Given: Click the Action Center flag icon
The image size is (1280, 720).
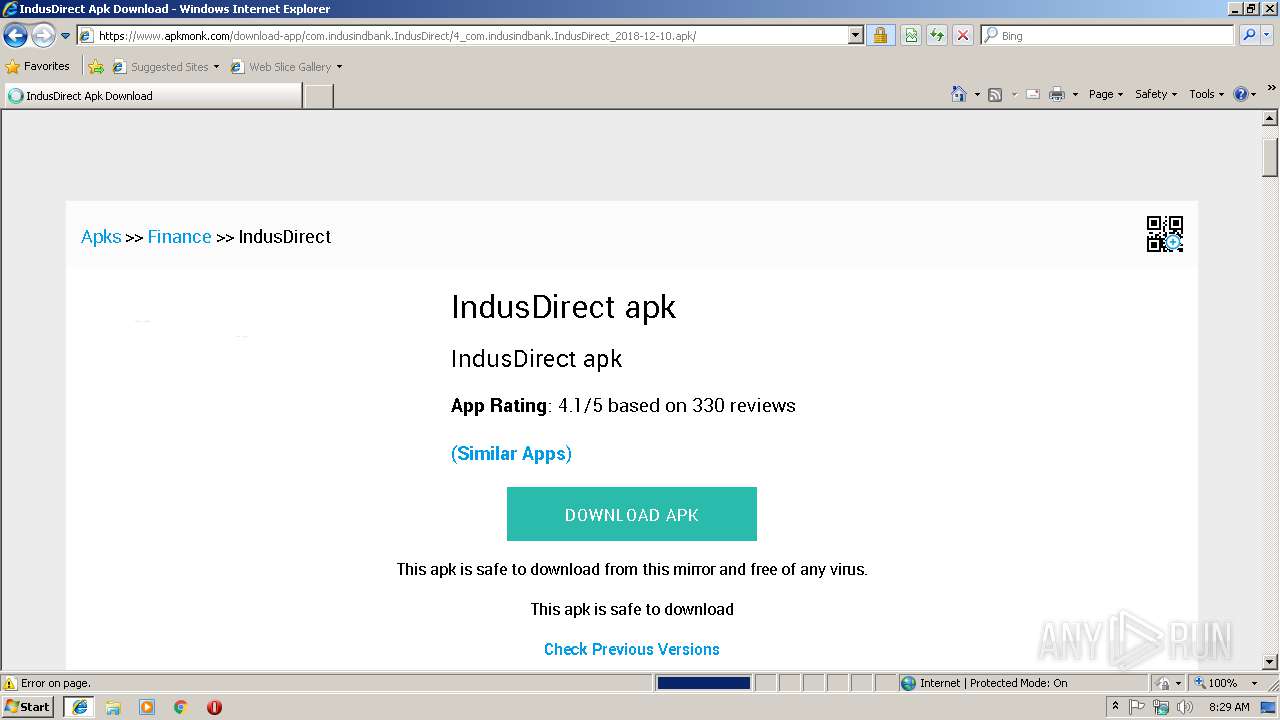Looking at the screenshot, I should click(x=1137, y=707).
